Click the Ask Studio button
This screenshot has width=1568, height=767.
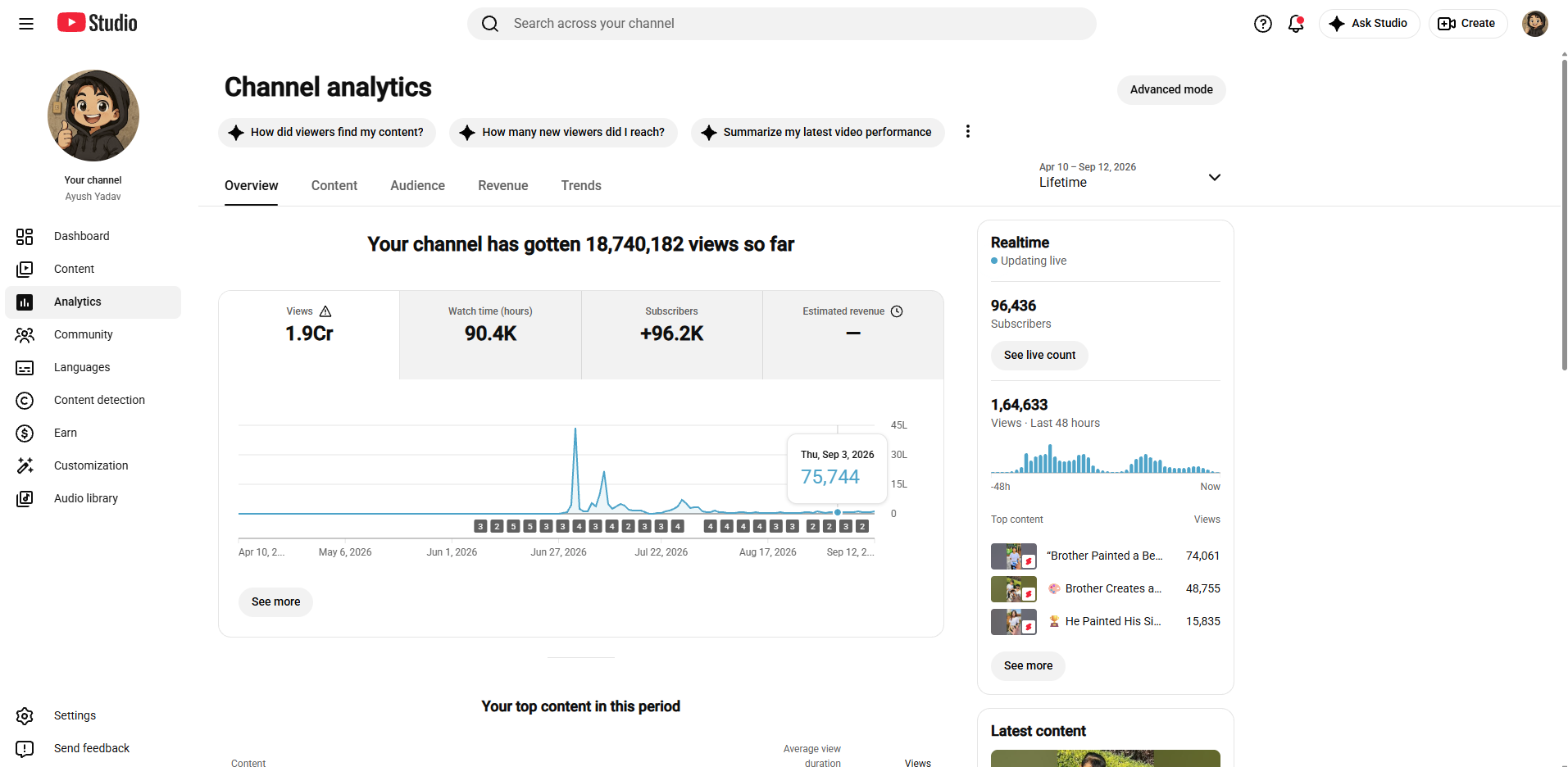1369,24
